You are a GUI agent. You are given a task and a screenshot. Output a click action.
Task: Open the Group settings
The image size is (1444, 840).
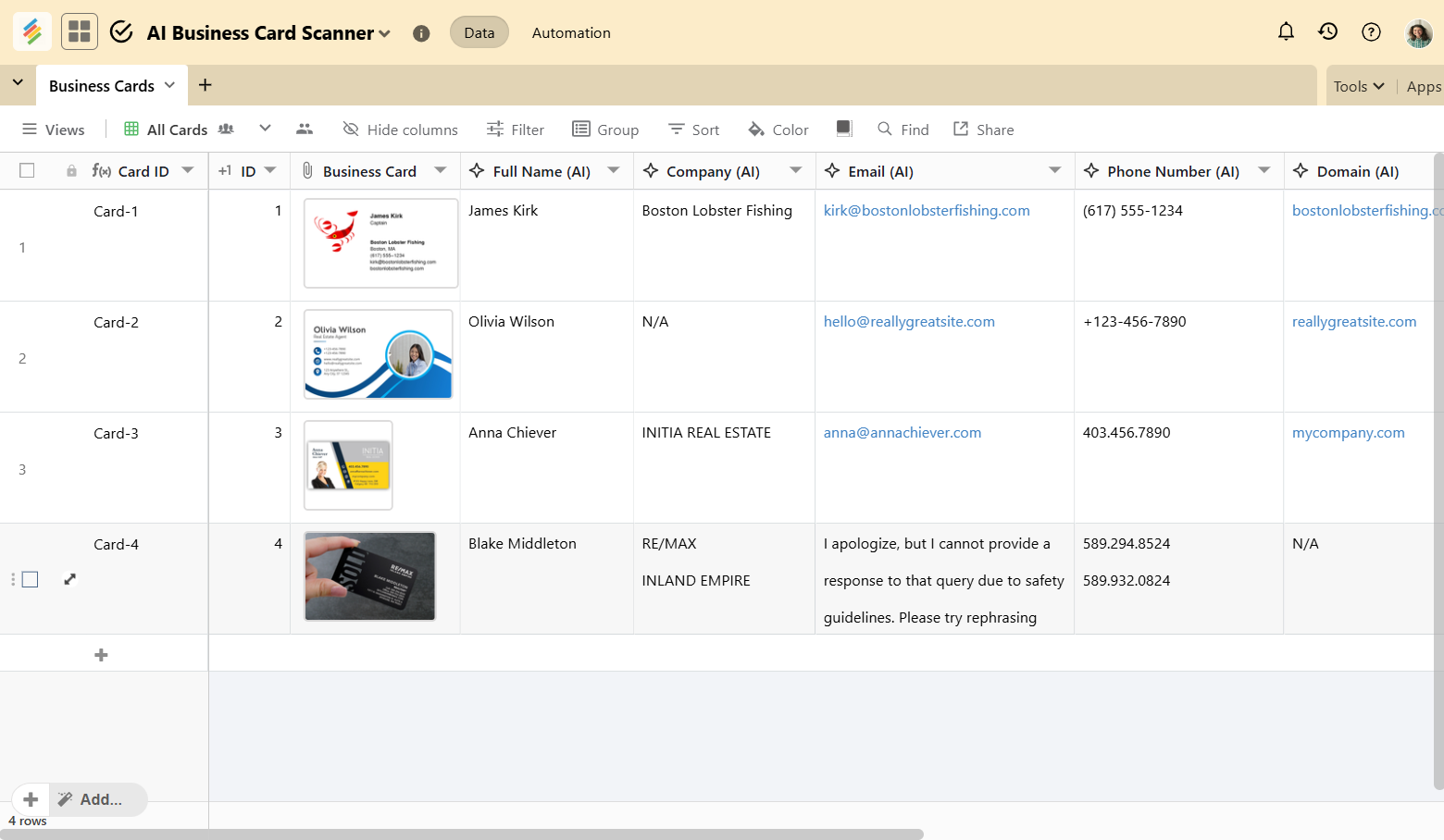pos(605,130)
